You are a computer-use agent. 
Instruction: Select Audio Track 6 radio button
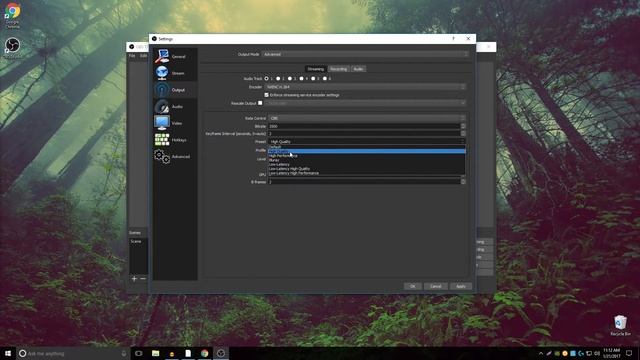(x=325, y=78)
